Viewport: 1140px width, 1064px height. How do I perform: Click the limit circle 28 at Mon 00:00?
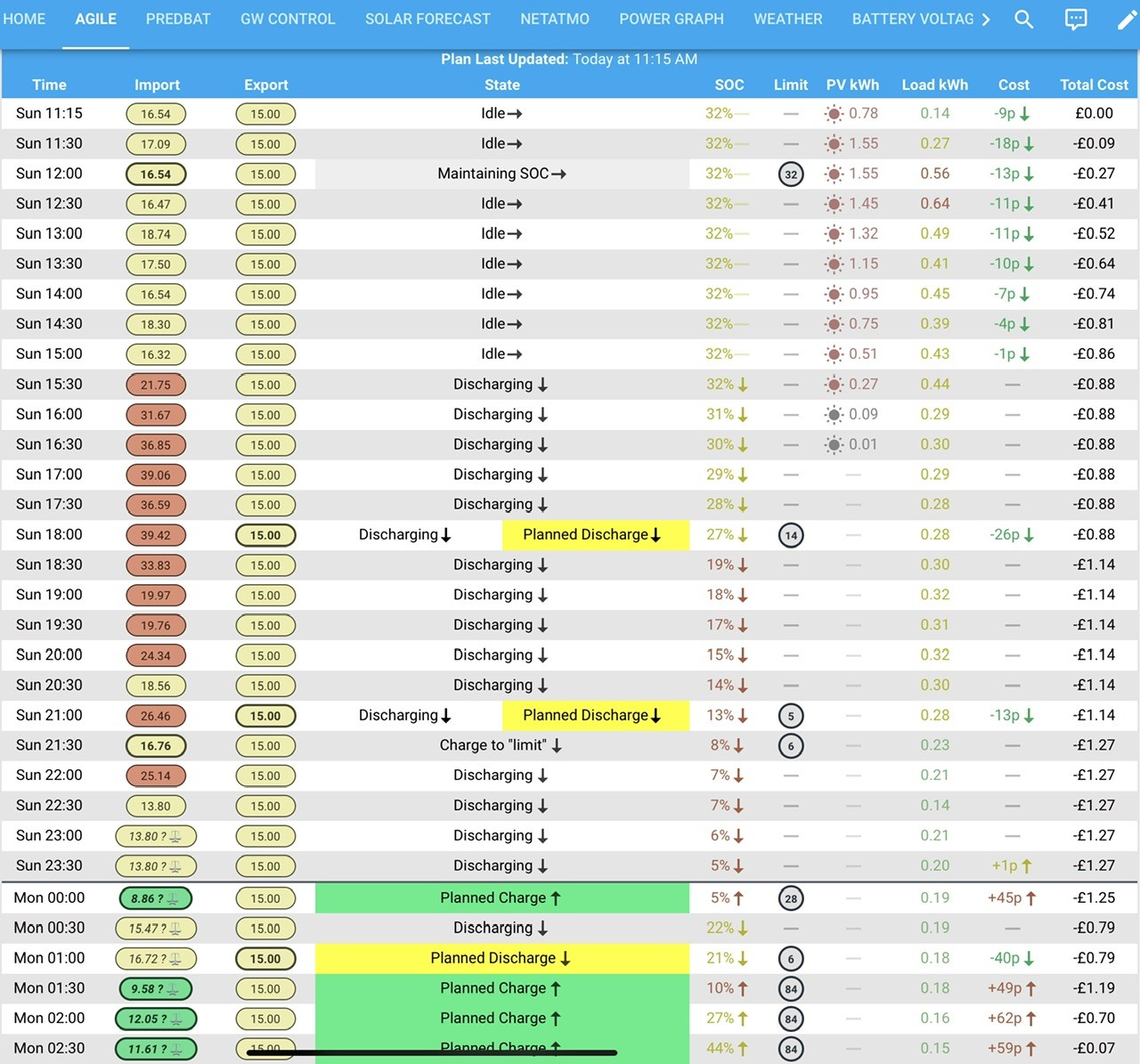(791, 898)
